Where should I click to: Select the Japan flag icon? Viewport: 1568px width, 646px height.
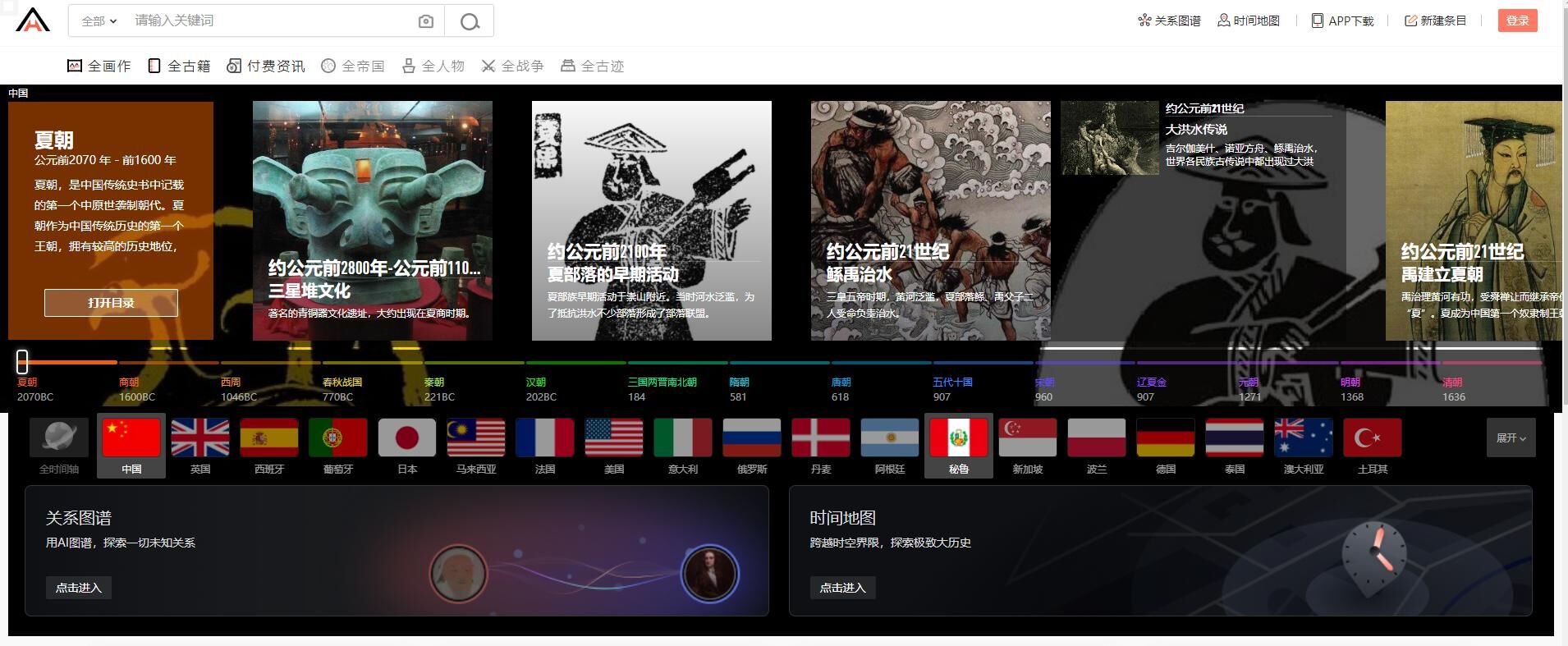click(x=407, y=438)
